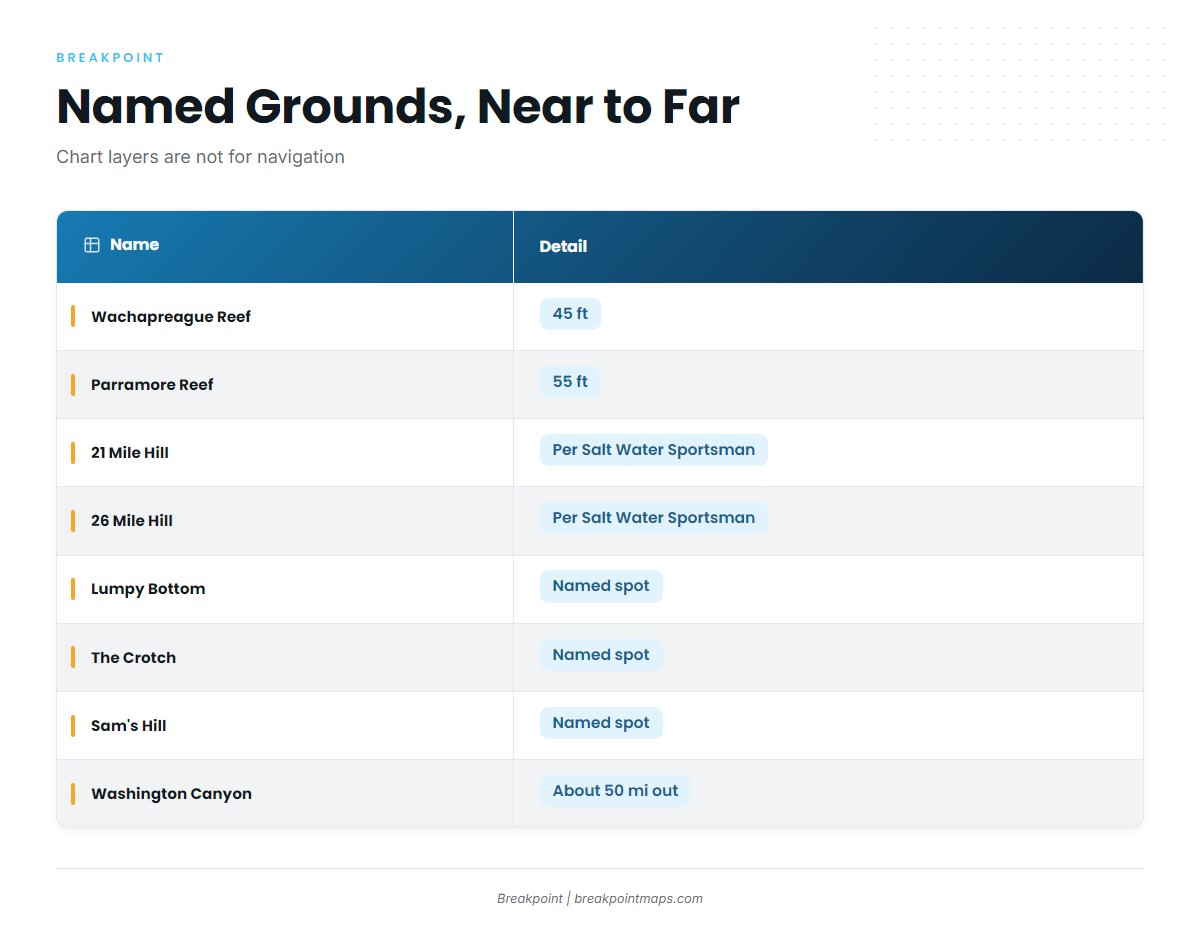Click Per Salt Water Sportsman in 26 Mile Hill row
Image resolution: width=1200 pixels, height=933 pixels.
coord(654,518)
